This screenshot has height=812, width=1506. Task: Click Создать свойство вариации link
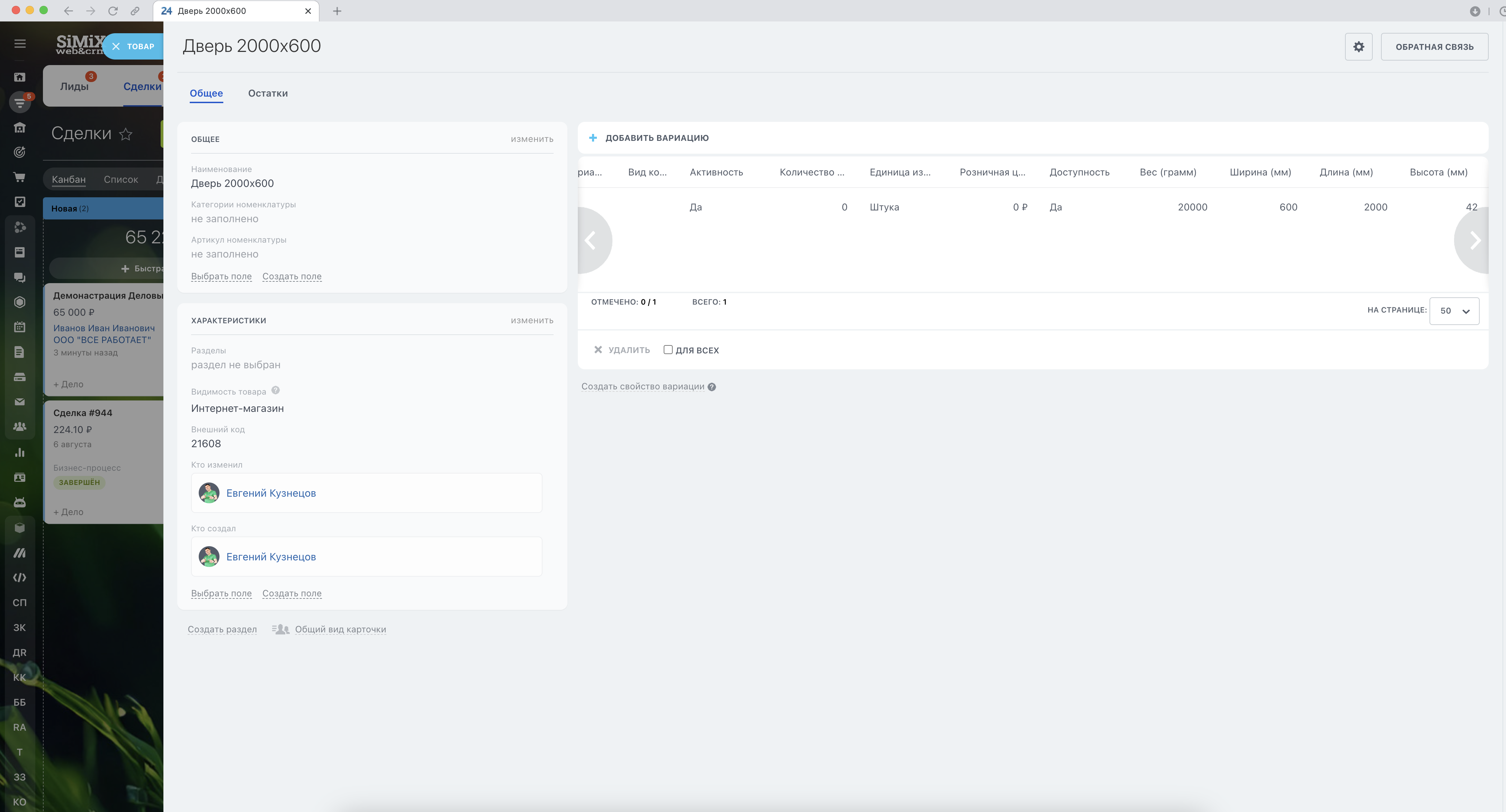click(x=643, y=386)
